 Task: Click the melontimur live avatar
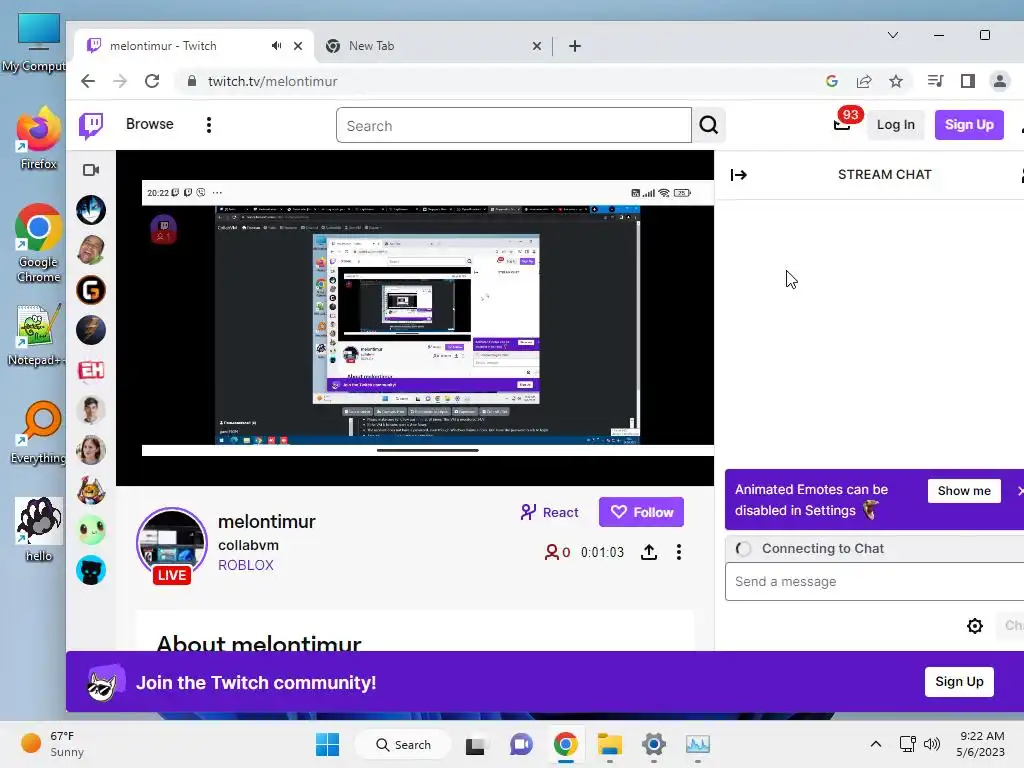tap(172, 545)
